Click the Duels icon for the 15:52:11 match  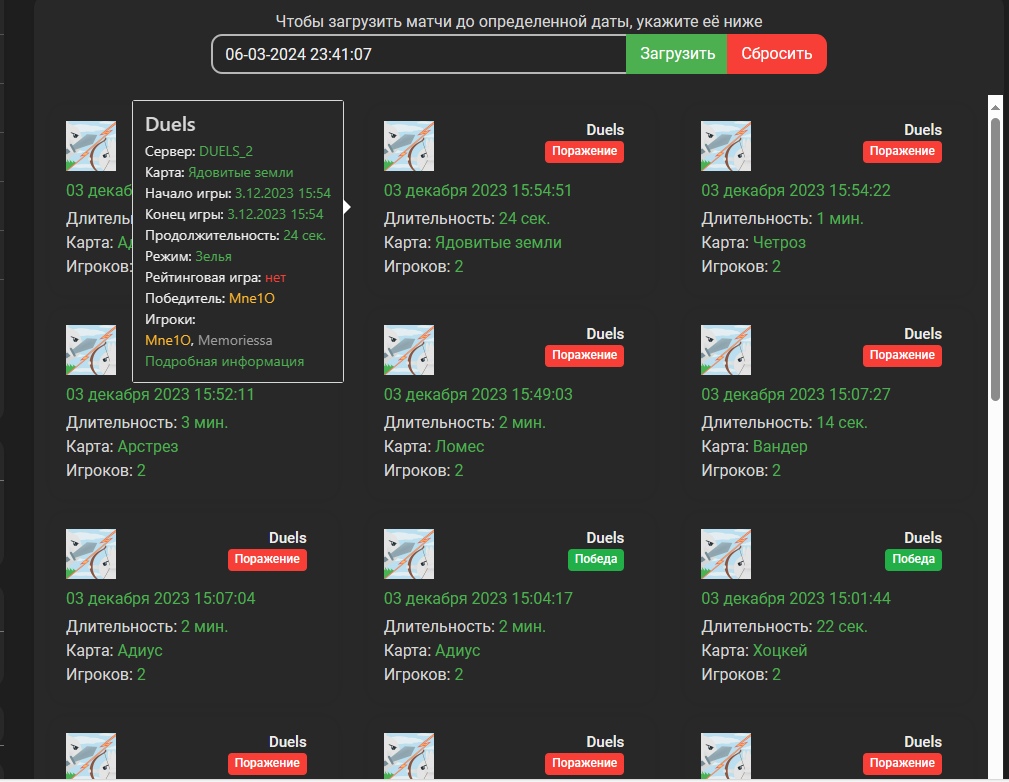91,350
